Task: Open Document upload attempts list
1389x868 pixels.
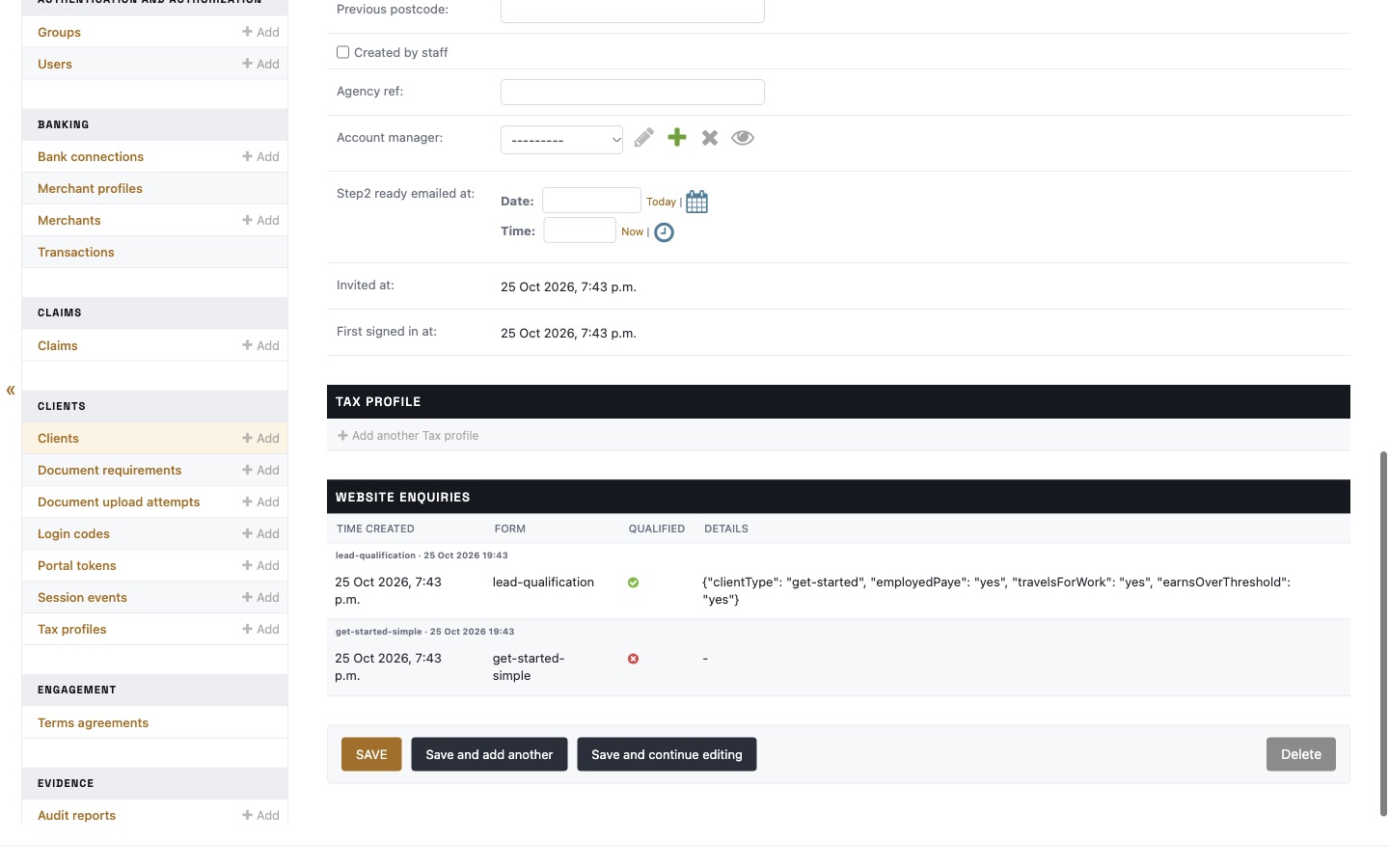Action: tap(119, 502)
